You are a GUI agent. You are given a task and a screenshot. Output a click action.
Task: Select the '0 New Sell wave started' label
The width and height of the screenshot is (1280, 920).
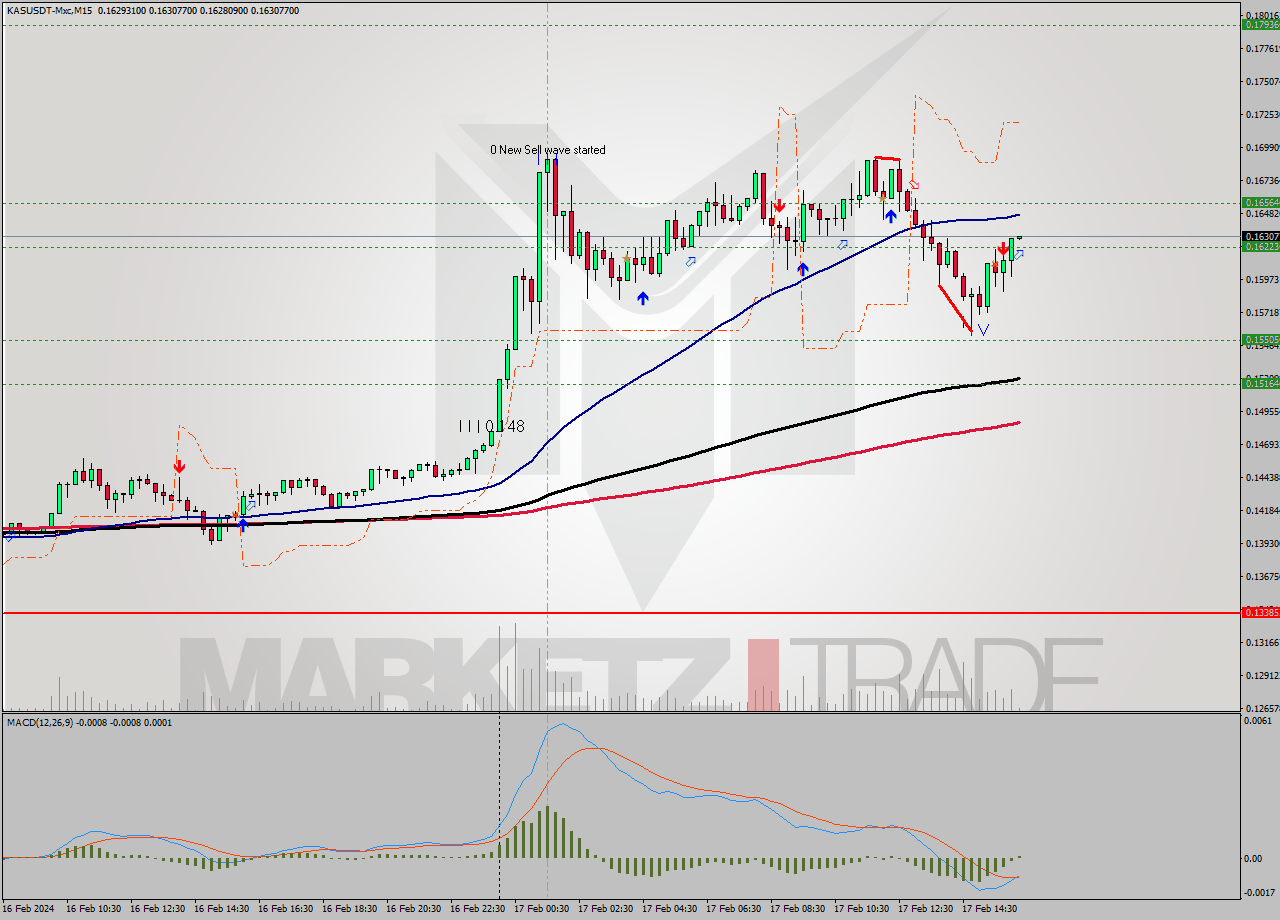click(x=547, y=150)
